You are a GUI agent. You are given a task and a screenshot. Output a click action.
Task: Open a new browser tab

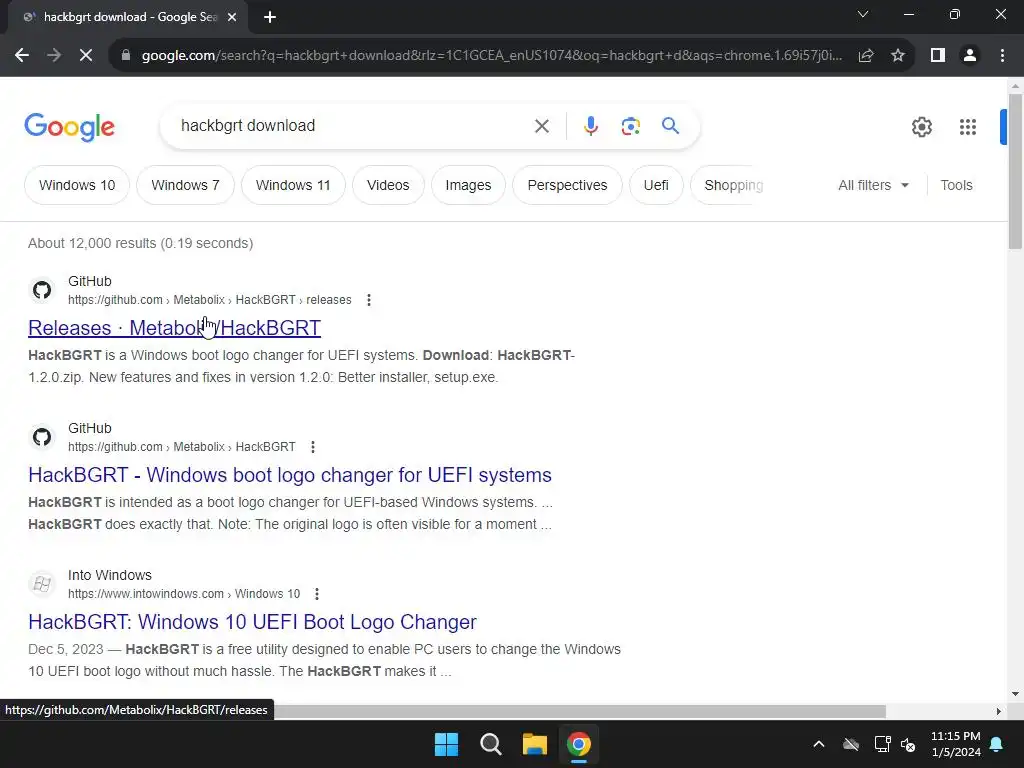tap(270, 18)
